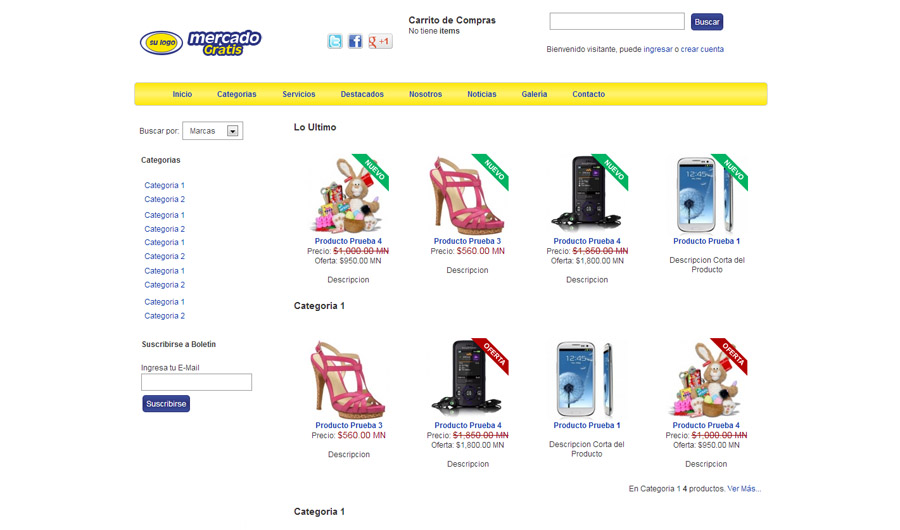Screen dimensions: 900x530
Task: Focus the 'Ingresa tu E-Mail' field
Action: coord(196,382)
